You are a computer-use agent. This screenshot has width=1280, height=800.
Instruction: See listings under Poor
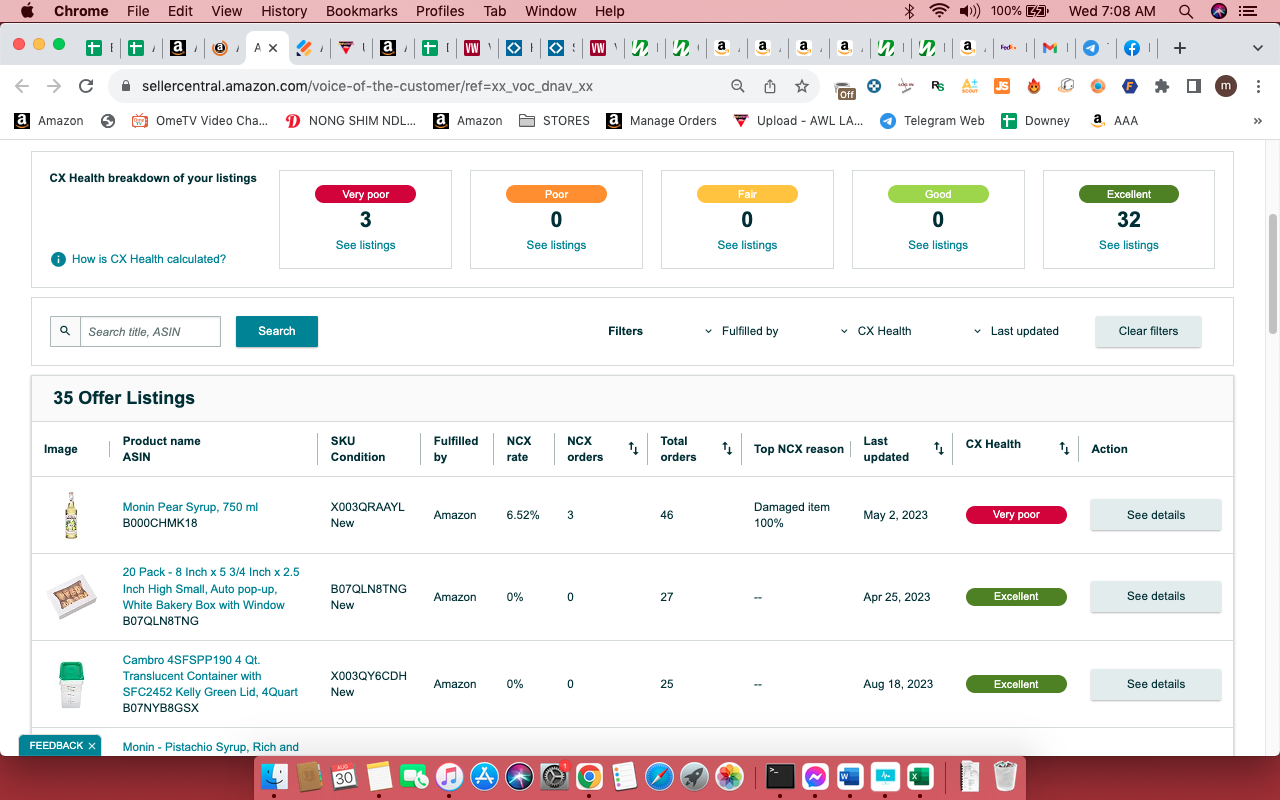pyautogui.click(x=556, y=245)
